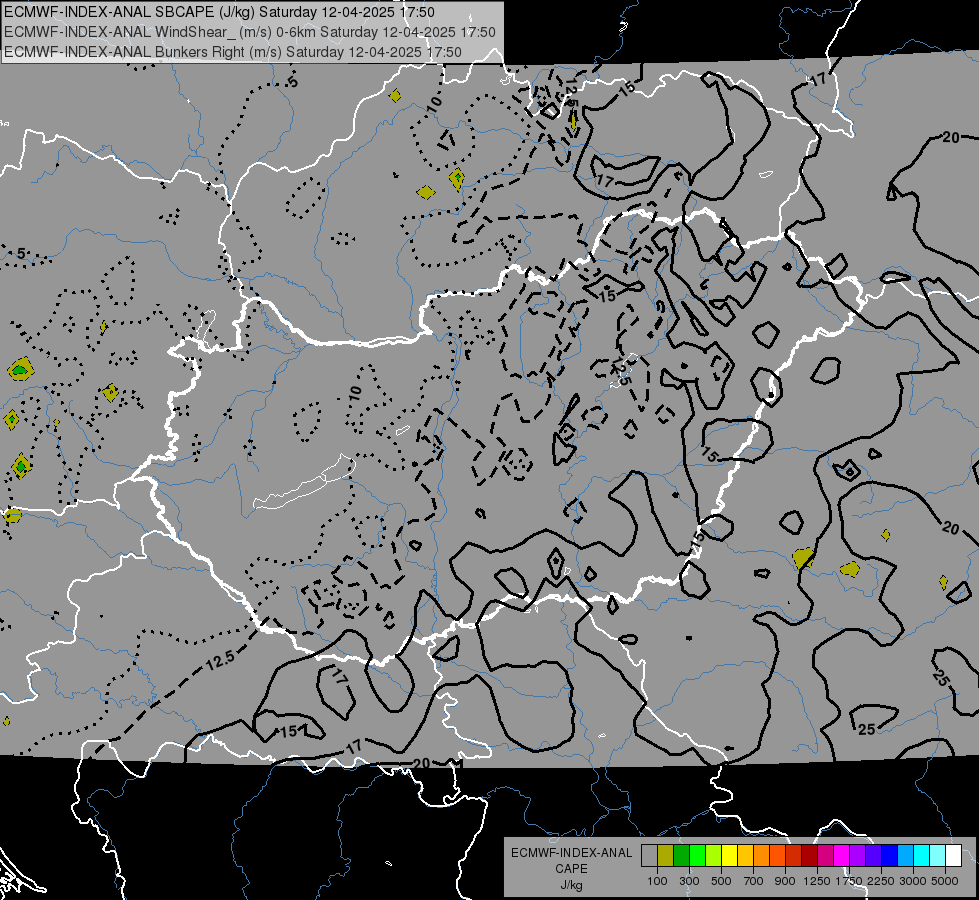The height and width of the screenshot is (900, 979).
Task: Click the 2250 legend tick label
Action: click(881, 881)
